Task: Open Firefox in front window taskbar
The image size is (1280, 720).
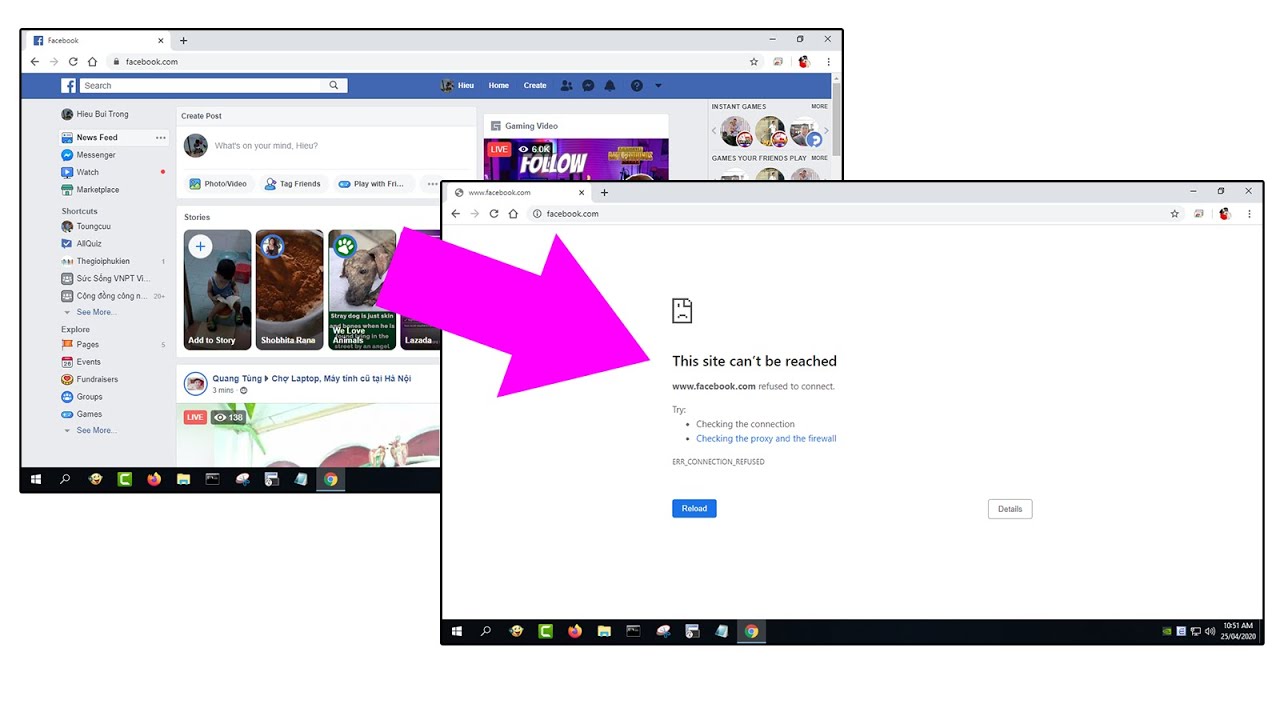Action: coord(575,632)
